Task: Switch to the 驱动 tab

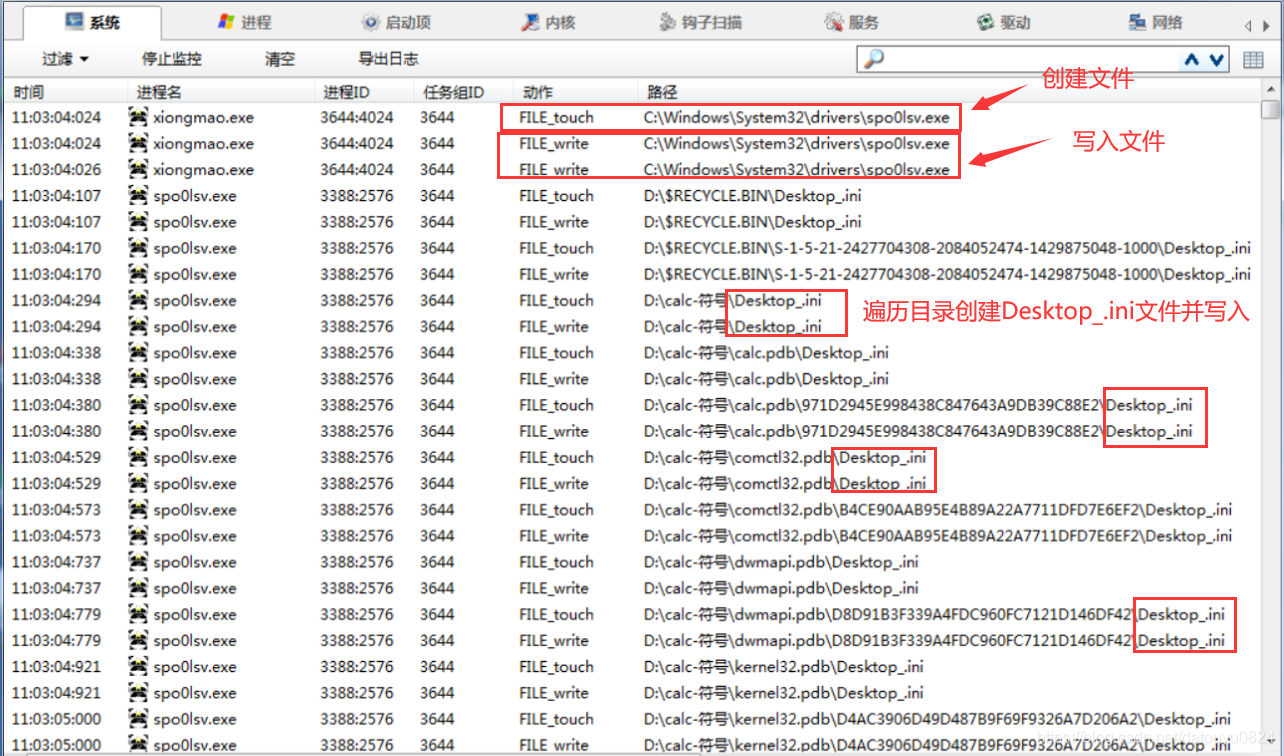Action: (1004, 22)
